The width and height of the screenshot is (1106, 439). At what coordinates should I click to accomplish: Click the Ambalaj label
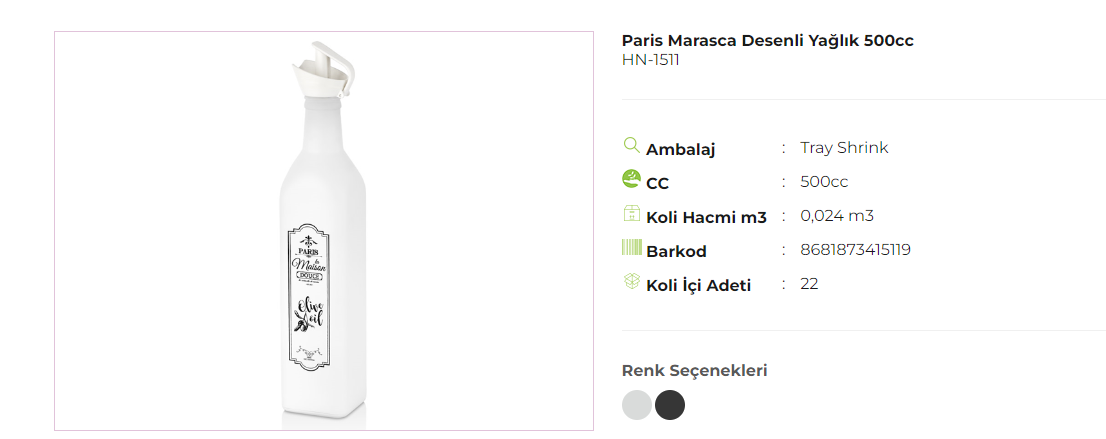(680, 149)
